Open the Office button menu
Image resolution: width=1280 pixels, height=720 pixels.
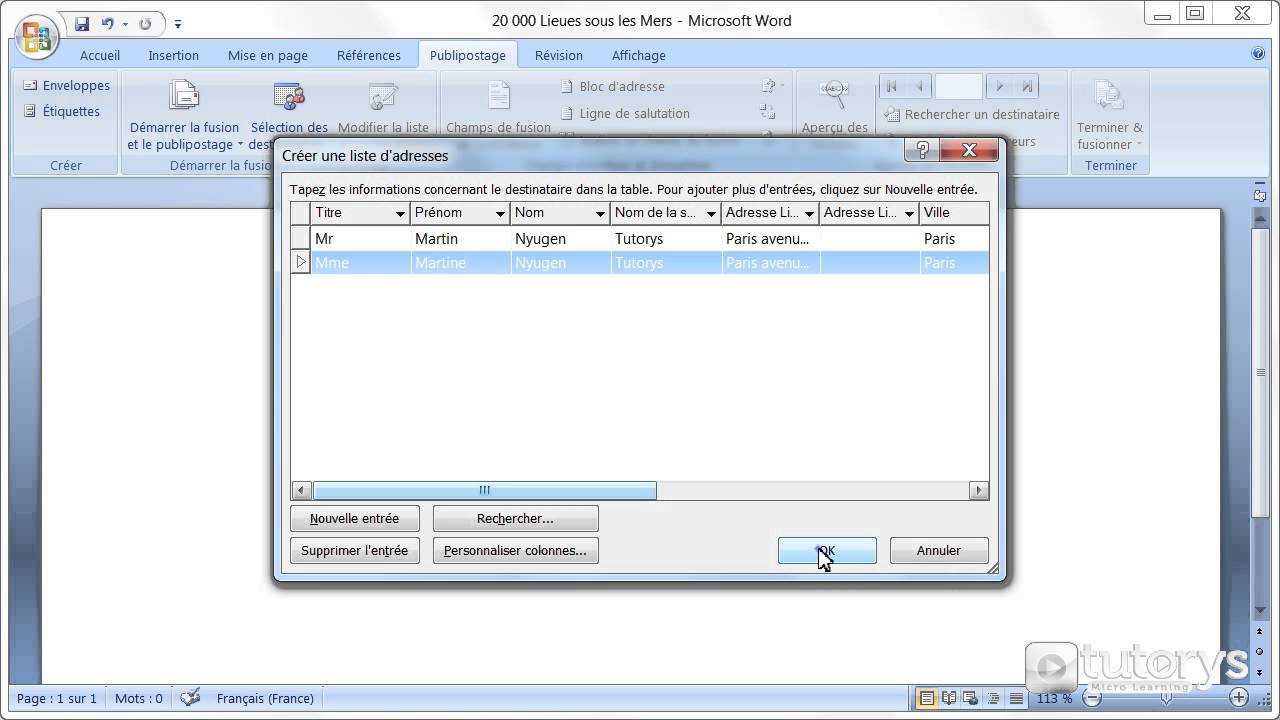(37, 37)
